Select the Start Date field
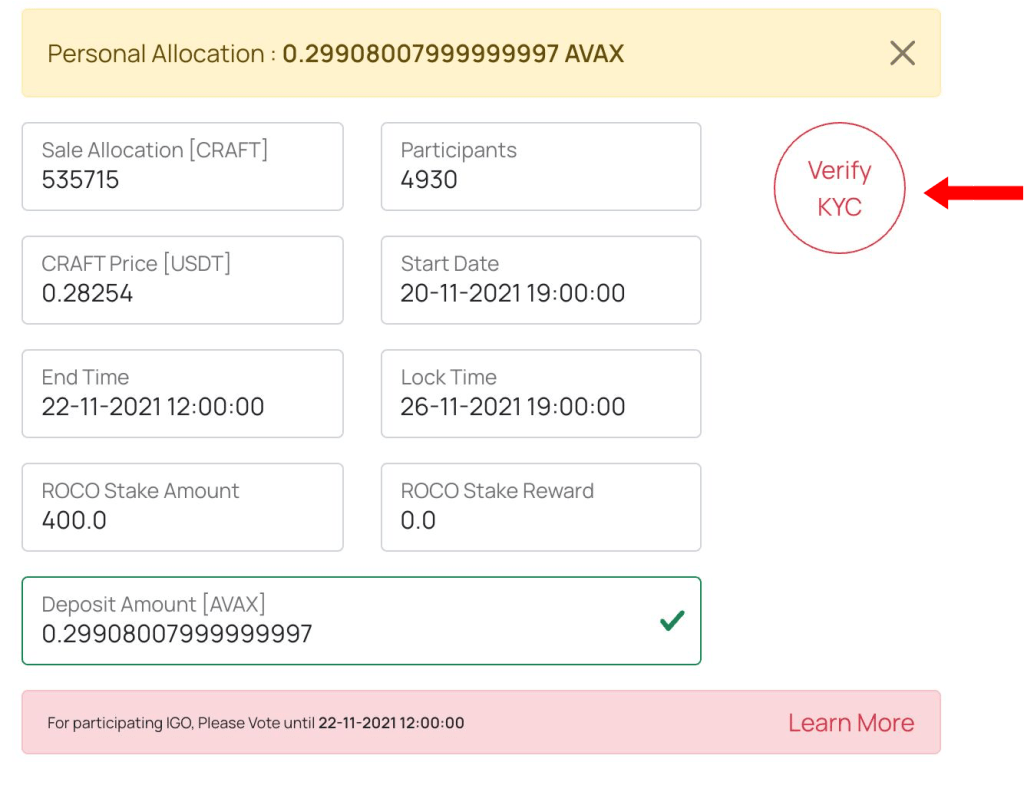Screen dimensions: 1024x795 [540, 280]
